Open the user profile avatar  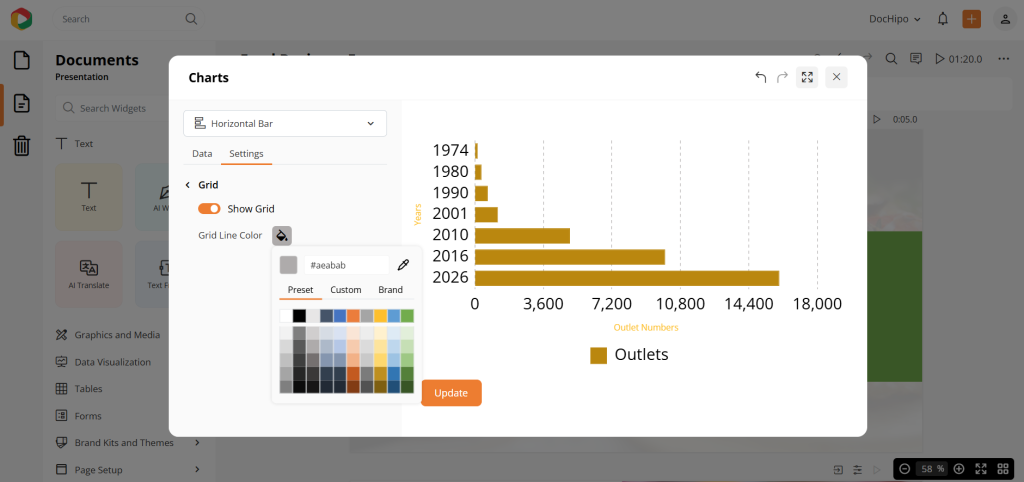click(1004, 19)
